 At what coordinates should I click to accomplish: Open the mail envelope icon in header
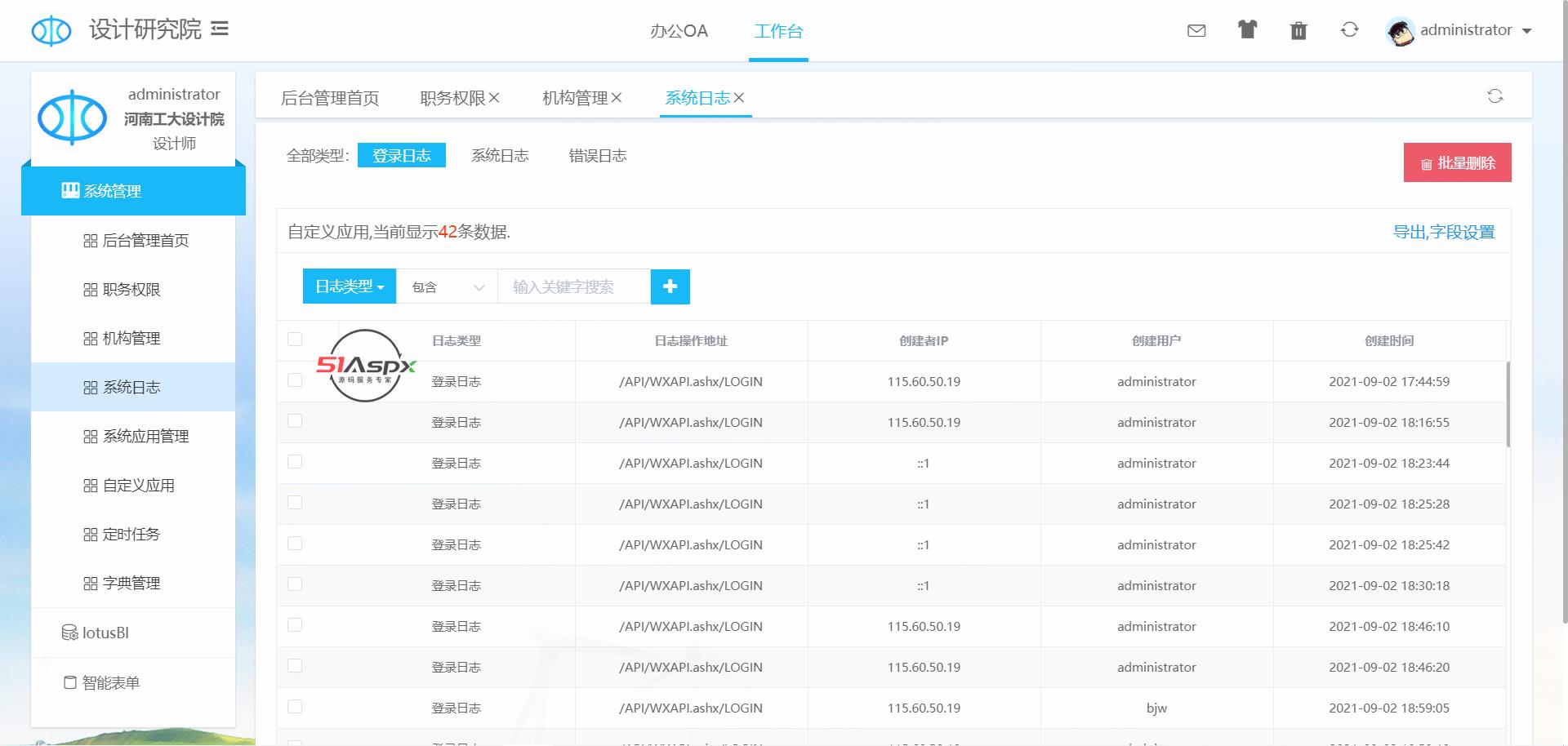(x=1196, y=31)
